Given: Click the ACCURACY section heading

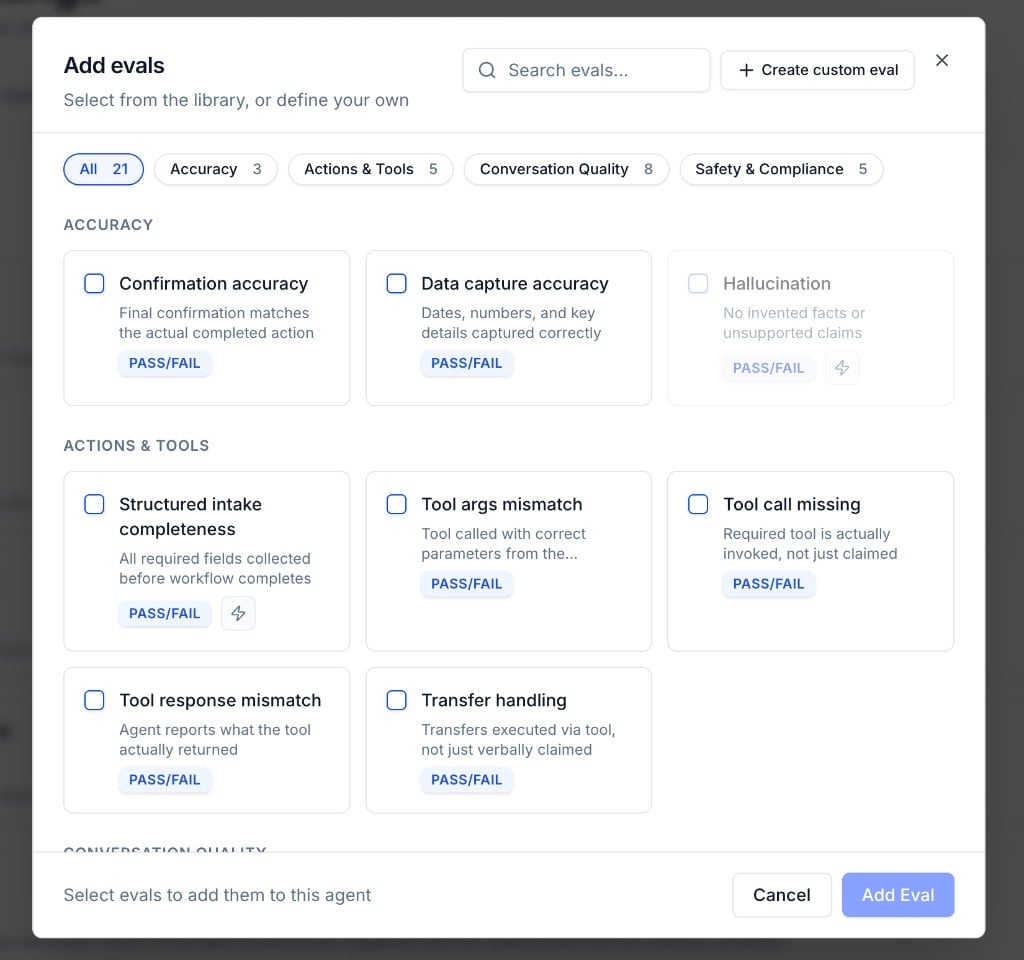Looking at the screenshot, I should point(108,225).
